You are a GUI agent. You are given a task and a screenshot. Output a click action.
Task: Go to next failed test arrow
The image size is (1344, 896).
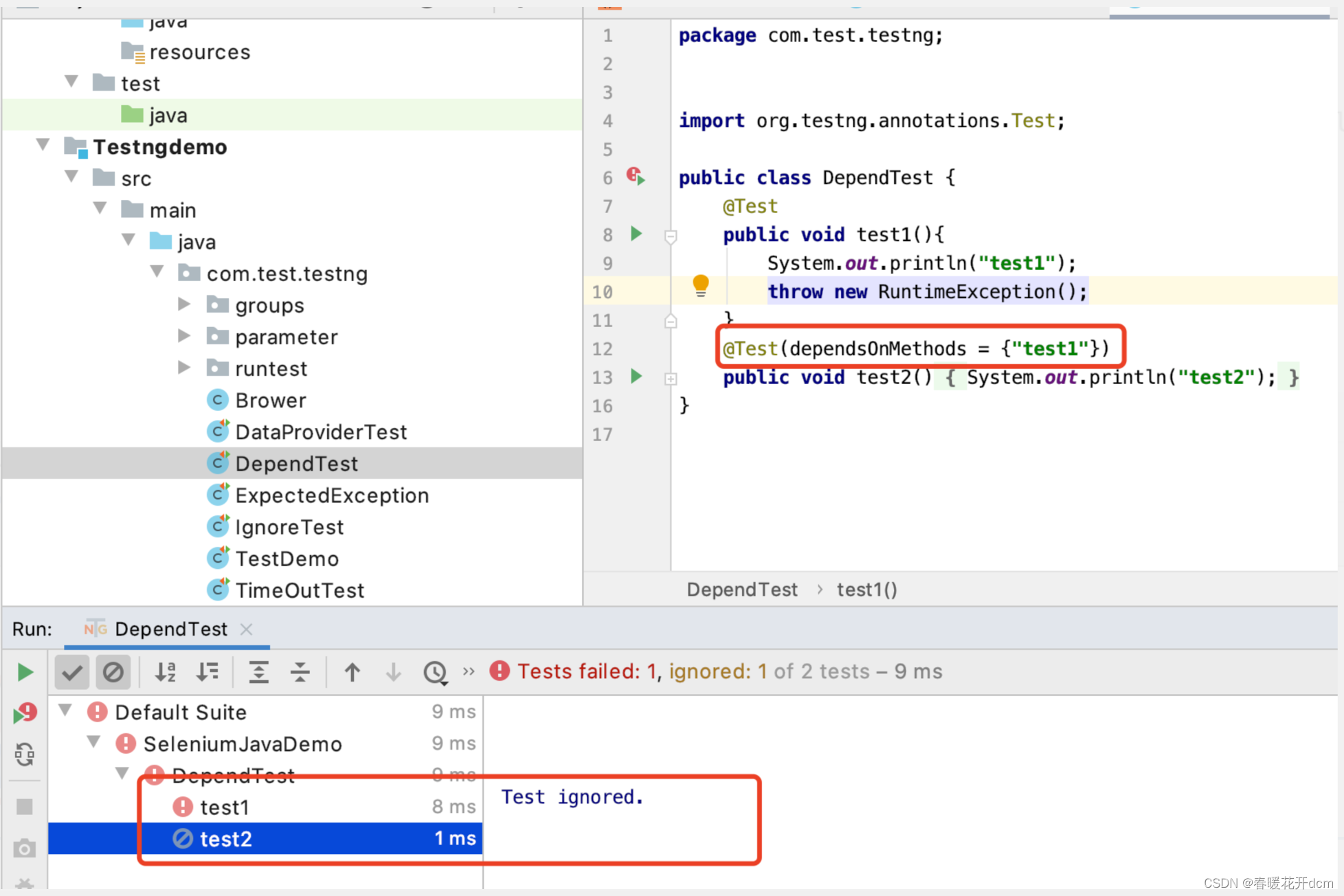pyautogui.click(x=393, y=672)
